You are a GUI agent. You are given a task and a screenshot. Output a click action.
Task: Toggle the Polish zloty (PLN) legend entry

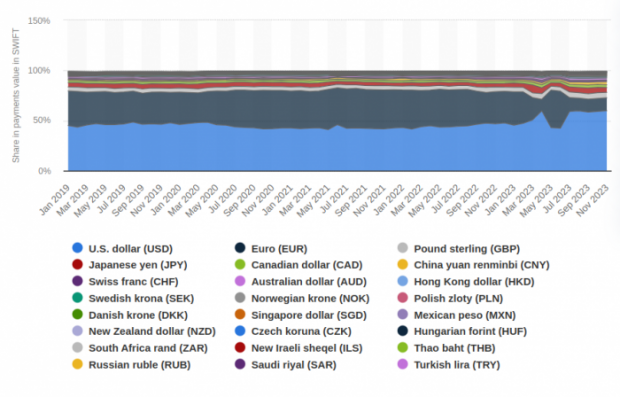click(450, 299)
